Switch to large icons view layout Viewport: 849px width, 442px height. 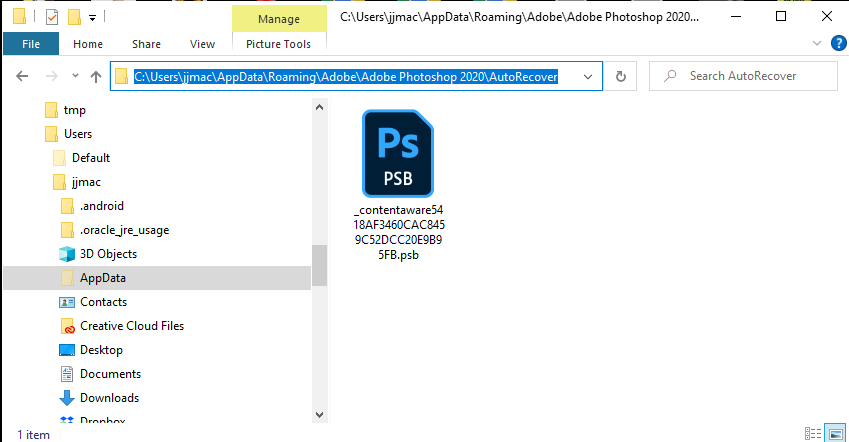pos(834,434)
